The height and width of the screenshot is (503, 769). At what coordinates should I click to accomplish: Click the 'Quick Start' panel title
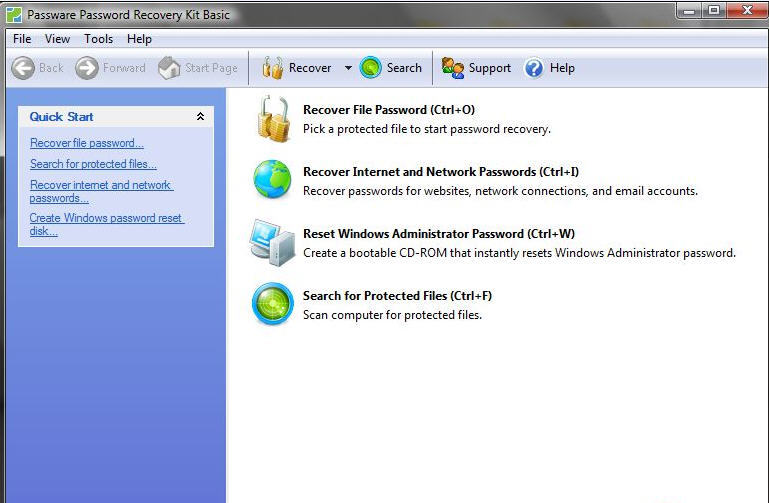point(61,117)
